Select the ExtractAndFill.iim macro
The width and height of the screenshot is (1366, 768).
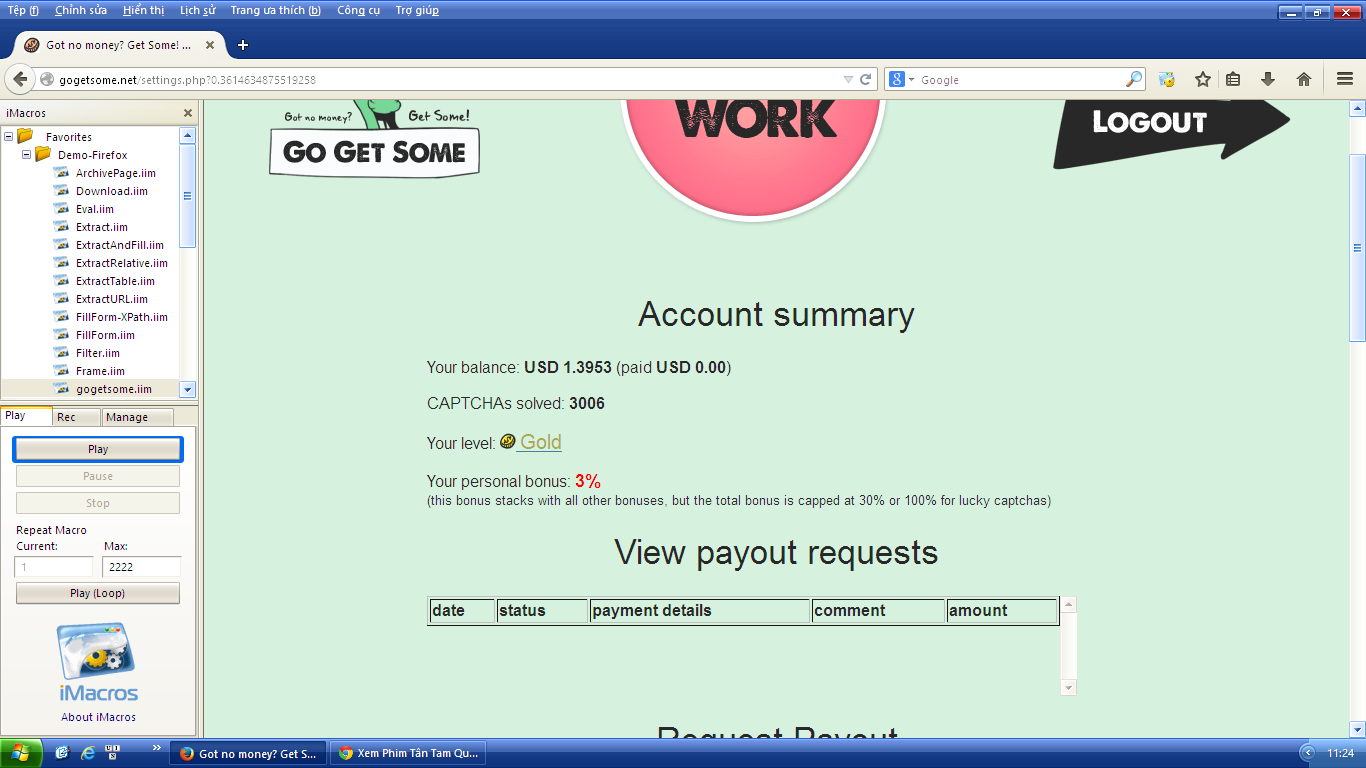click(120, 245)
